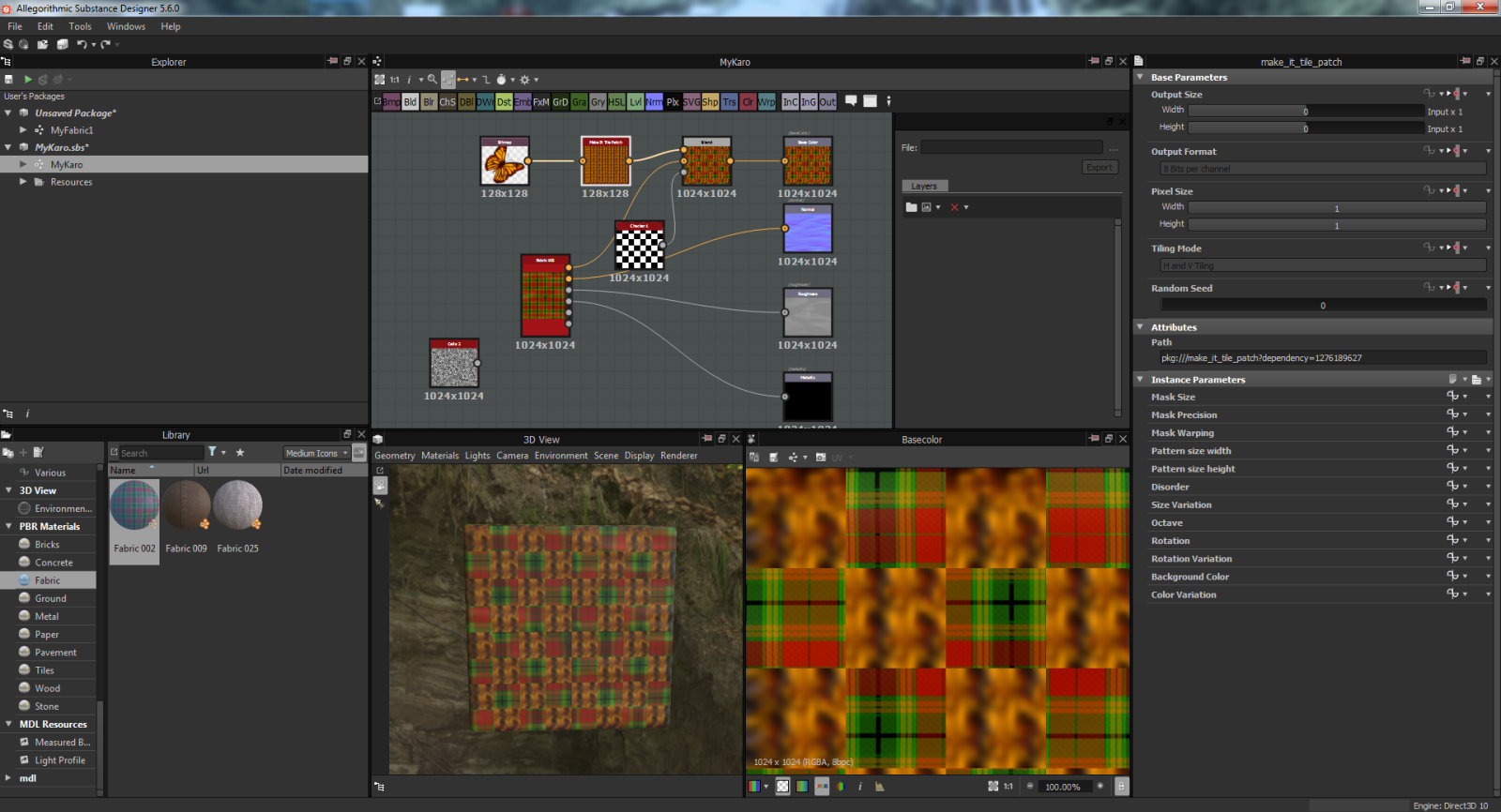Image resolution: width=1501 pixels, height=812 pixels.
Task: Expand the Resources folder in Explorer
Action: click(23, 182)
